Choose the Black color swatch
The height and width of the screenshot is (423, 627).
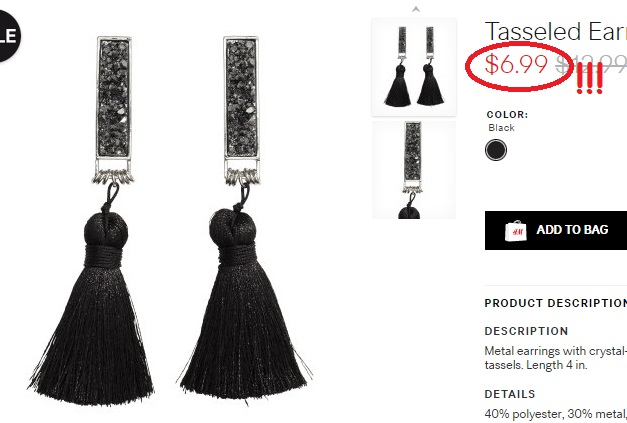[496, 150]
